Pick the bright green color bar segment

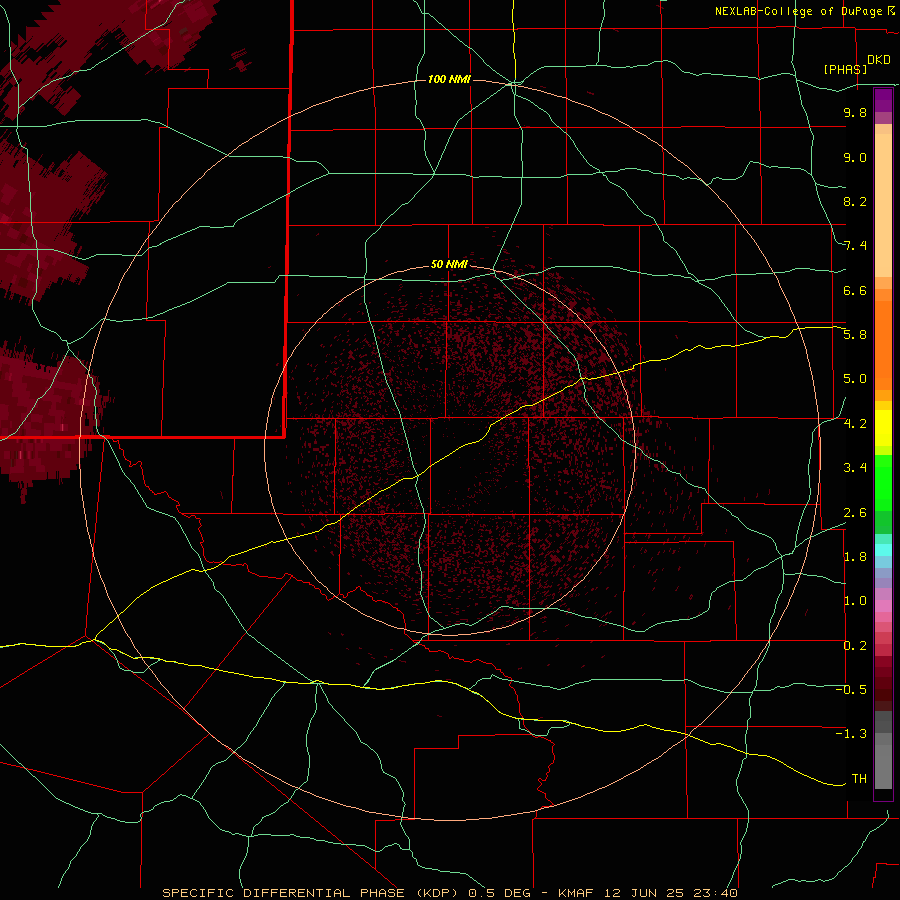click(x=883, y=482)
